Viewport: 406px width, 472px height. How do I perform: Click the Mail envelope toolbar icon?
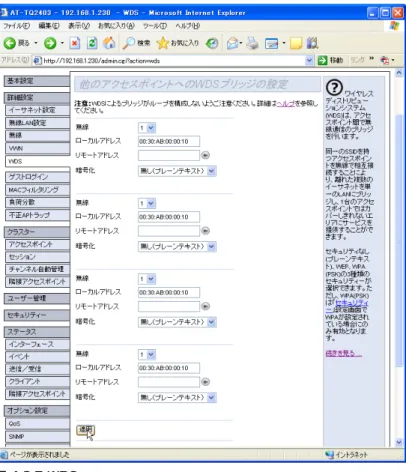(233, 43)
